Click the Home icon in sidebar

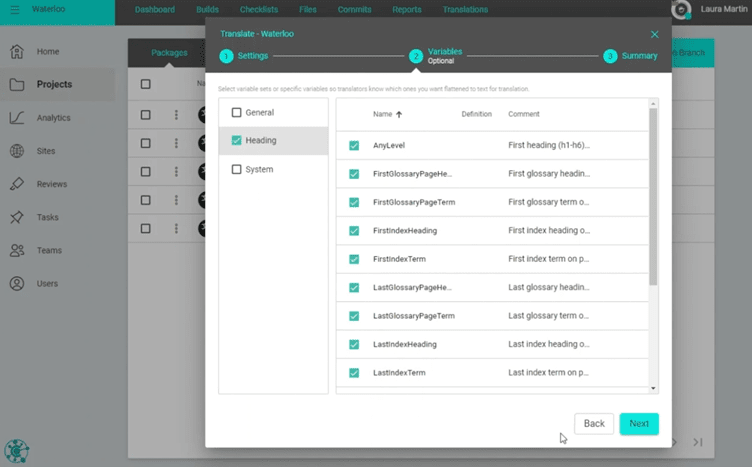point(17,51)
